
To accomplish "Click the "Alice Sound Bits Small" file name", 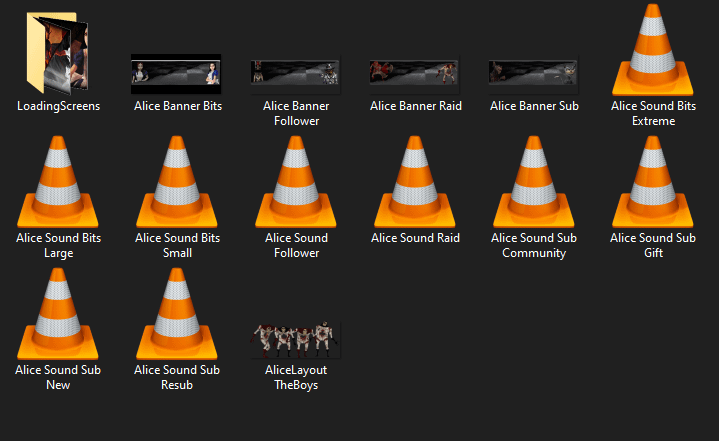I will [177, 245].
